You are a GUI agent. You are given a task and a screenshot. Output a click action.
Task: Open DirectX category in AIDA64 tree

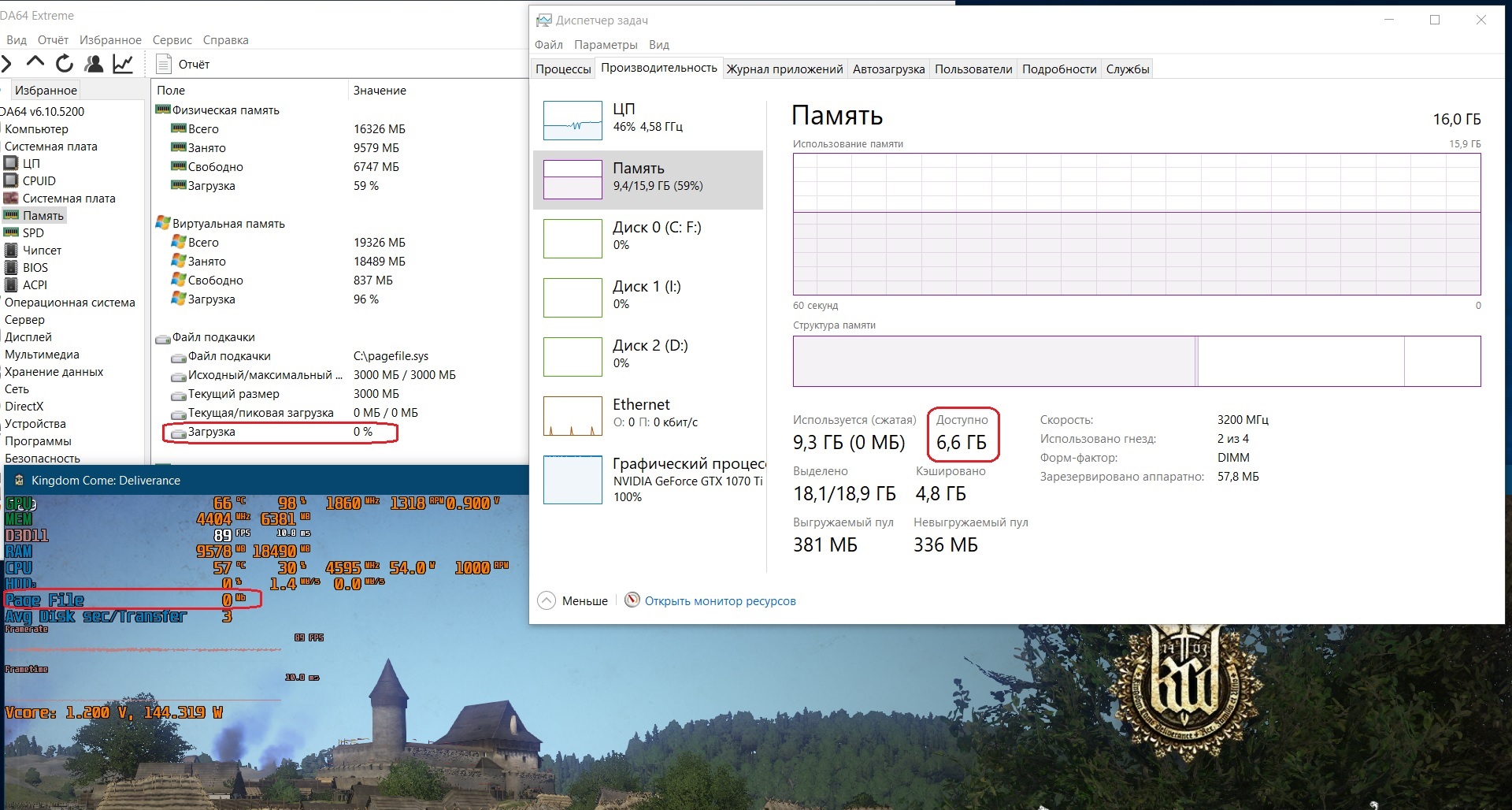tap(24, 406)
